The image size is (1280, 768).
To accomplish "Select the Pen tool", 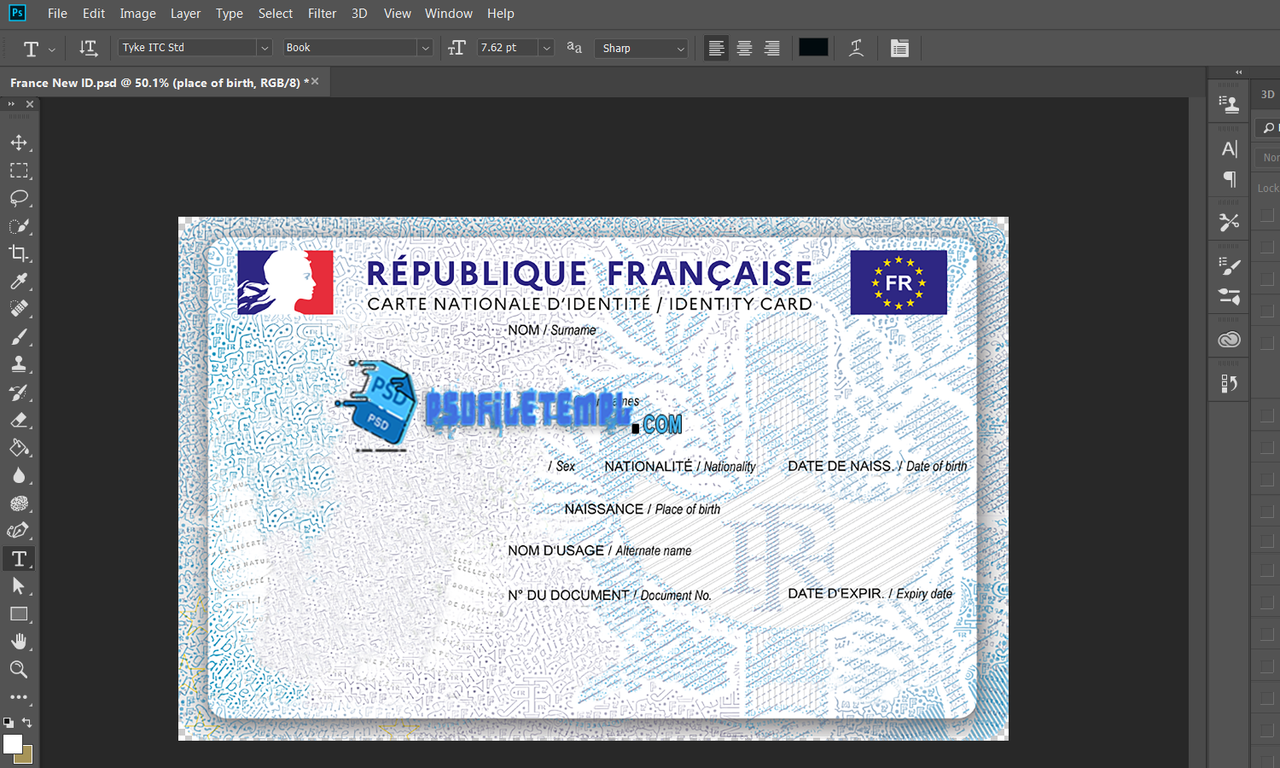I will [19, 531].
